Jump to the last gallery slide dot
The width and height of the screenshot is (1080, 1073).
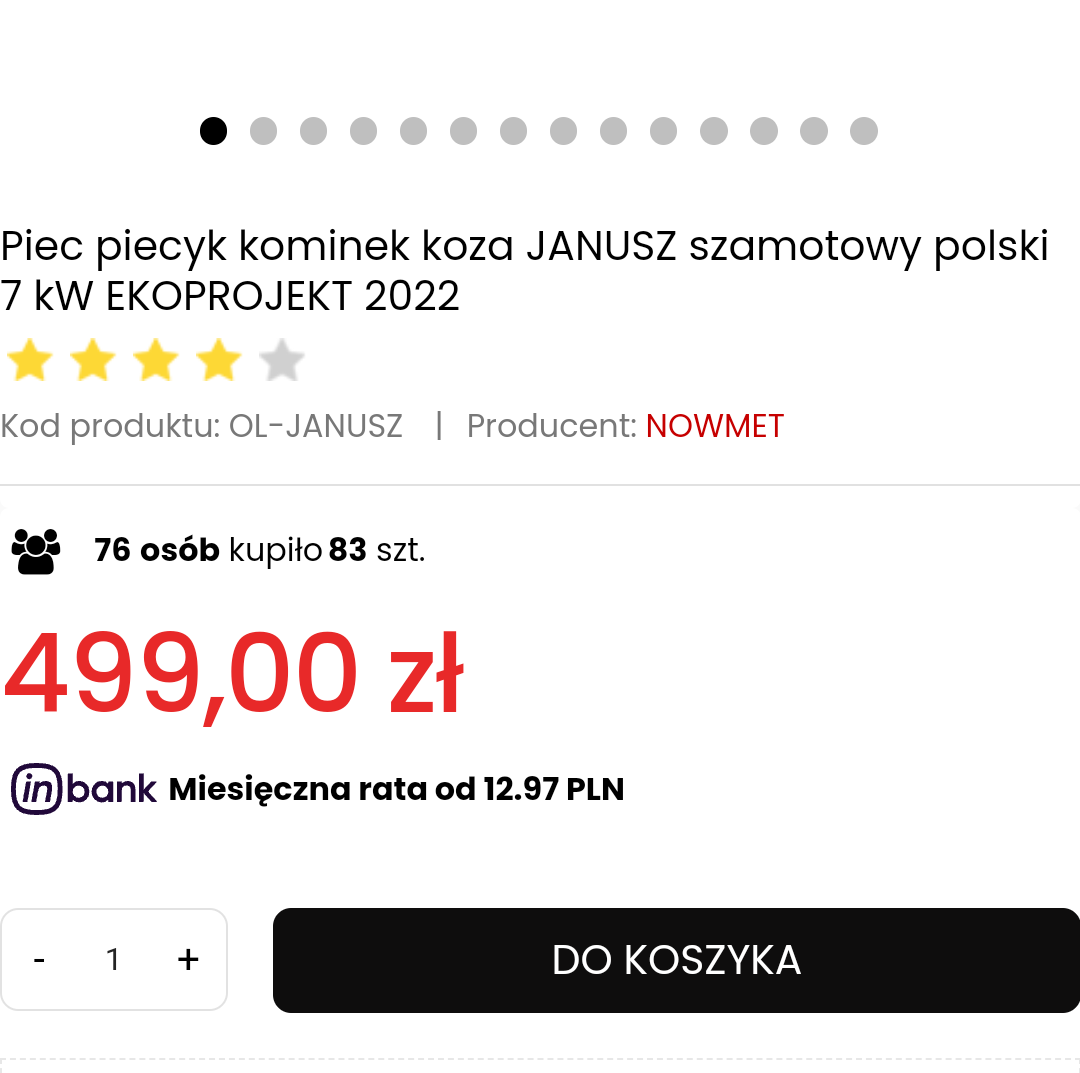click(x=864, y=131)
